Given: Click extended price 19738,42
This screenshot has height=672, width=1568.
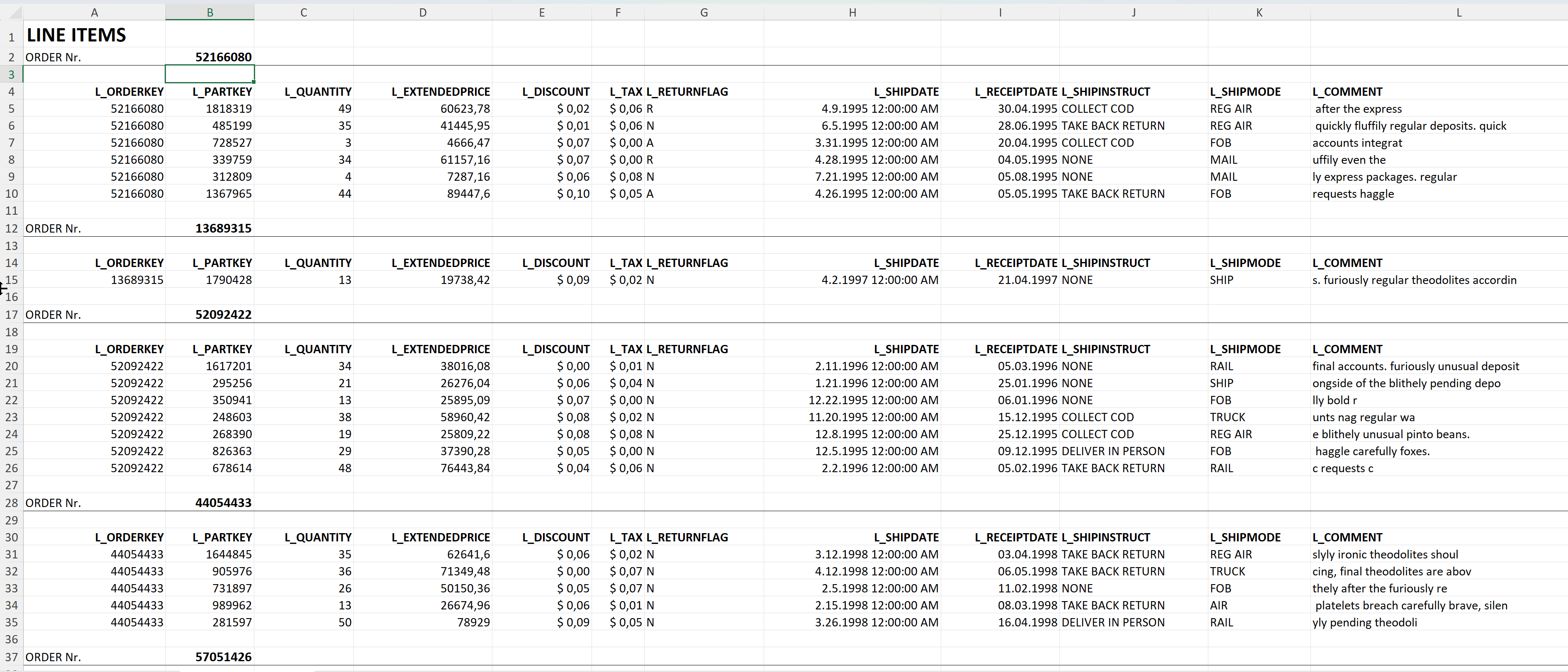Looking at the screenshot, I should (x=465, y=280).
